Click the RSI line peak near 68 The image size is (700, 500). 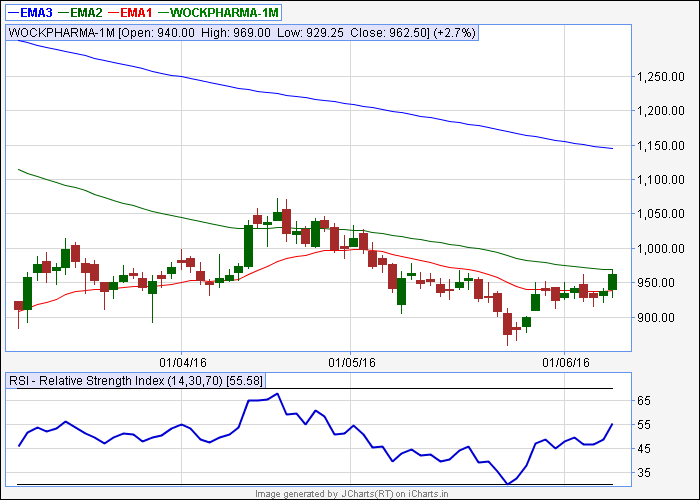pos(277,394)
